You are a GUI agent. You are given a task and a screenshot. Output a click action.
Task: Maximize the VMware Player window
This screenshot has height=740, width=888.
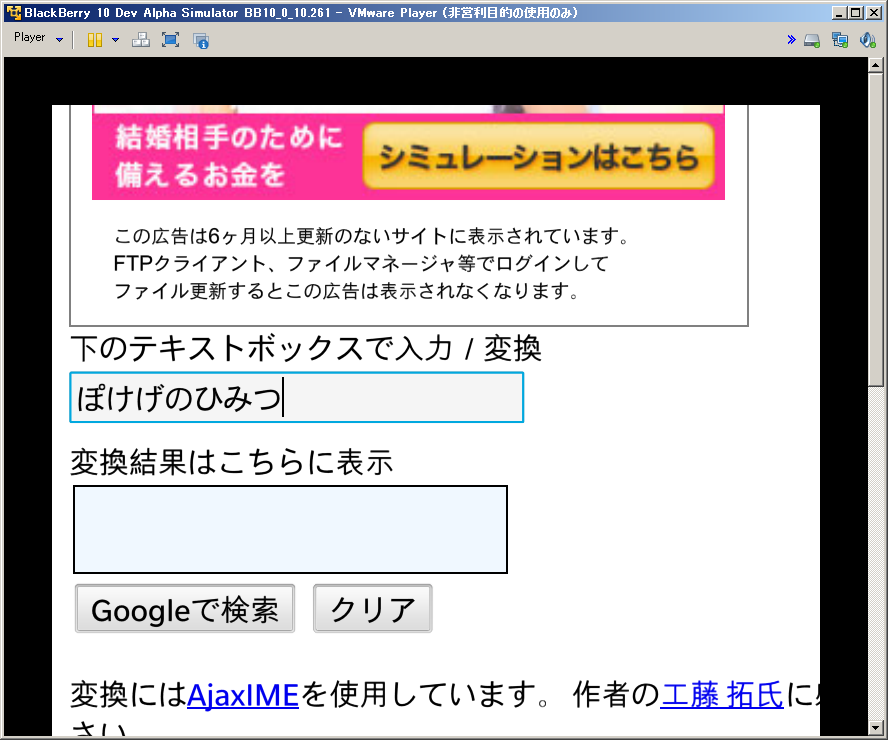click(x=856, y=12)
